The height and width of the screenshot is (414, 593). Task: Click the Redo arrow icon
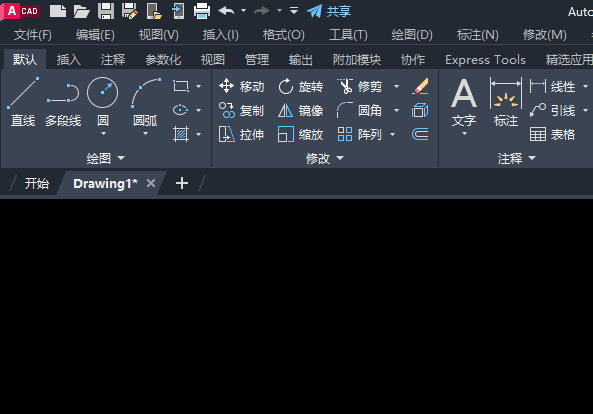pyautogui.click(x=262, y=11)
